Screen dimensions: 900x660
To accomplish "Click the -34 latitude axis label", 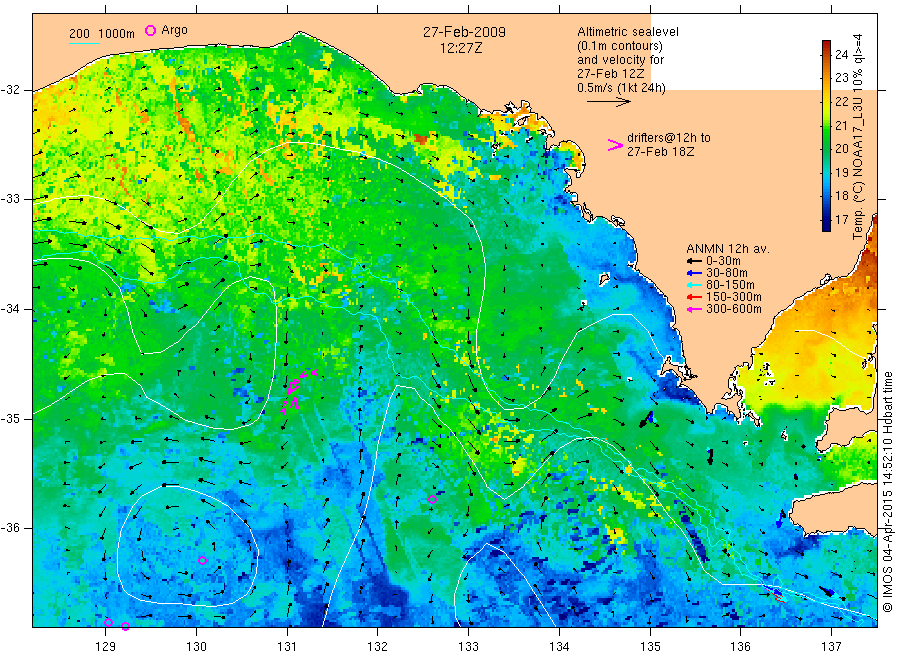I will tap(11, 309).
